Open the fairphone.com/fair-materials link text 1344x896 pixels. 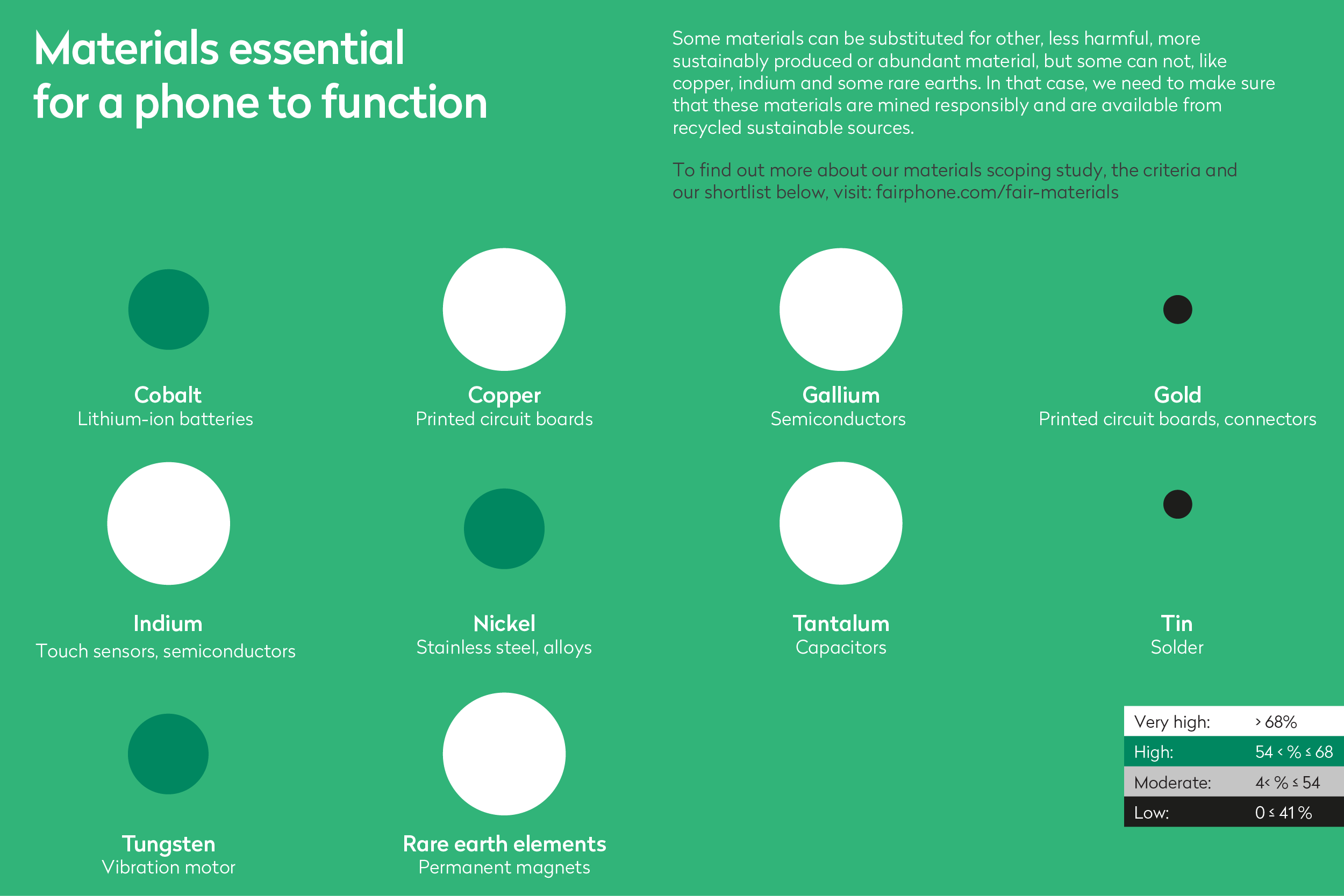[997, 192]
